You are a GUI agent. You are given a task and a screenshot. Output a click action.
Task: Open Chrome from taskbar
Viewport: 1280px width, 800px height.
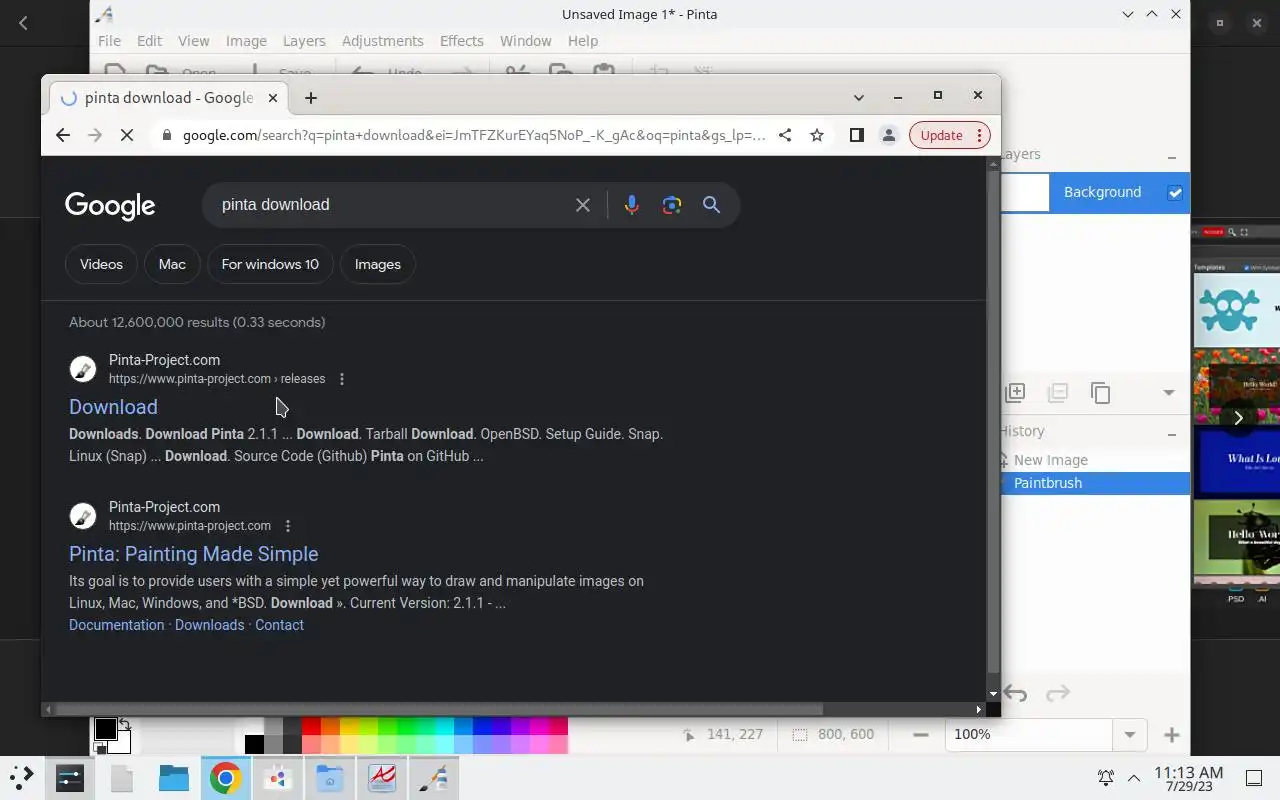pyautogui.click(x=225, y=778)
